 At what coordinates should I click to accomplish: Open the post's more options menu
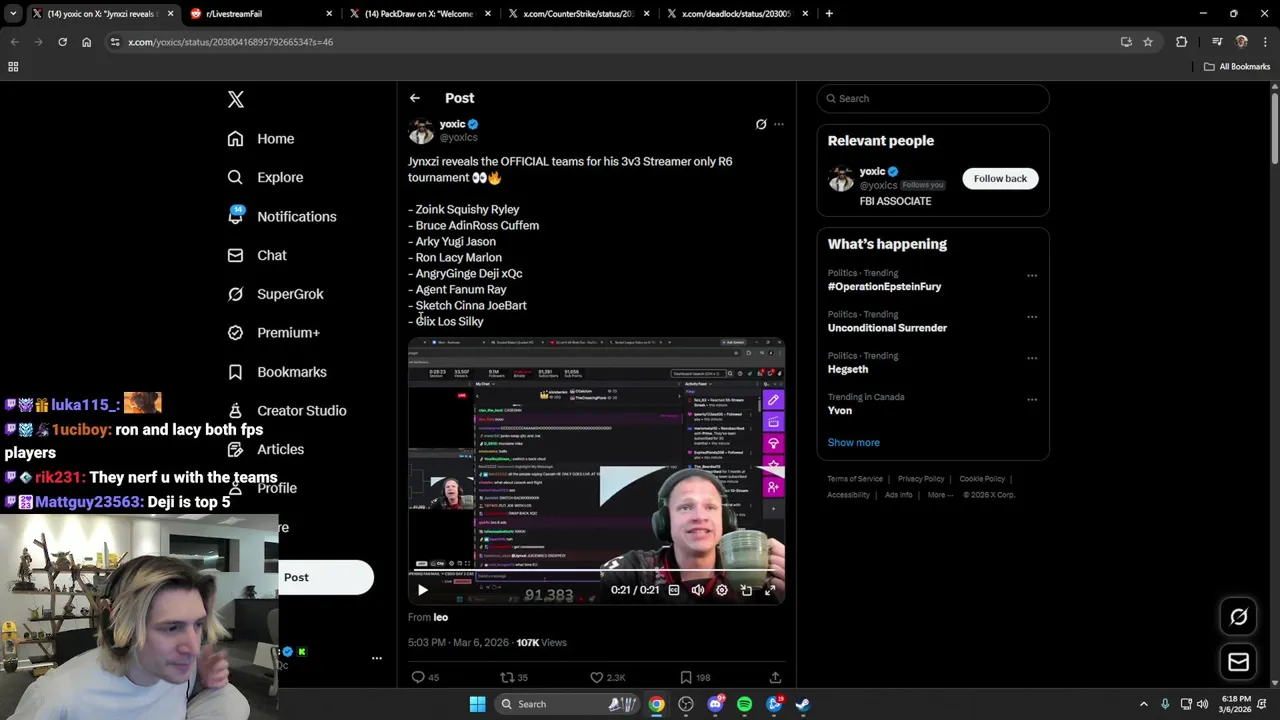(x=779, y=124)
